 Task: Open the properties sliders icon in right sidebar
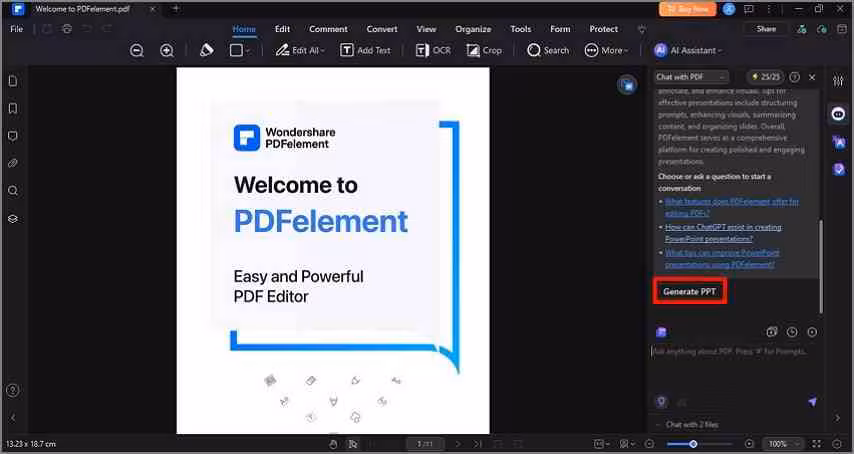tap(838, 81)
